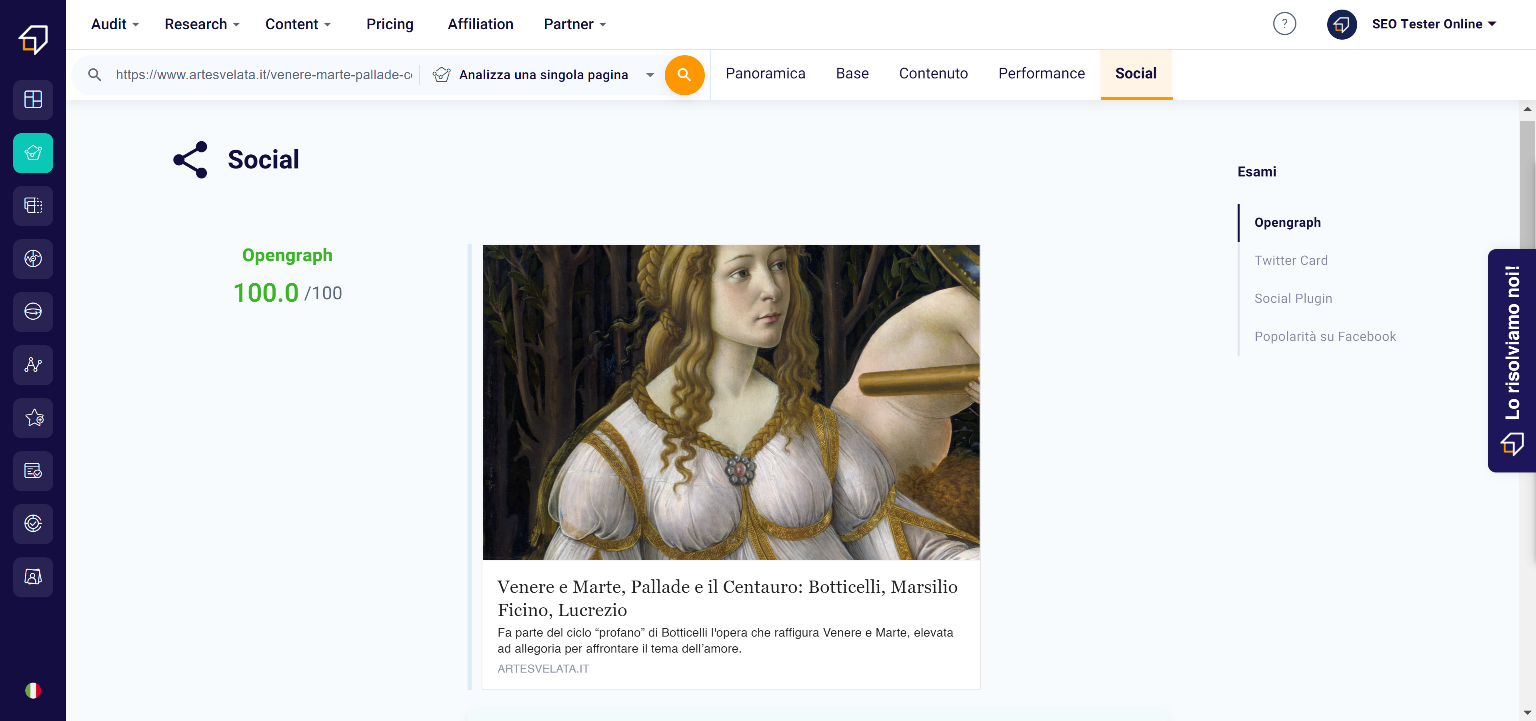Viewport: 1536px width, 721px height.
Task: Switch to the Panoramica tab
Action: pyautogui.click(x=766, y=74)
